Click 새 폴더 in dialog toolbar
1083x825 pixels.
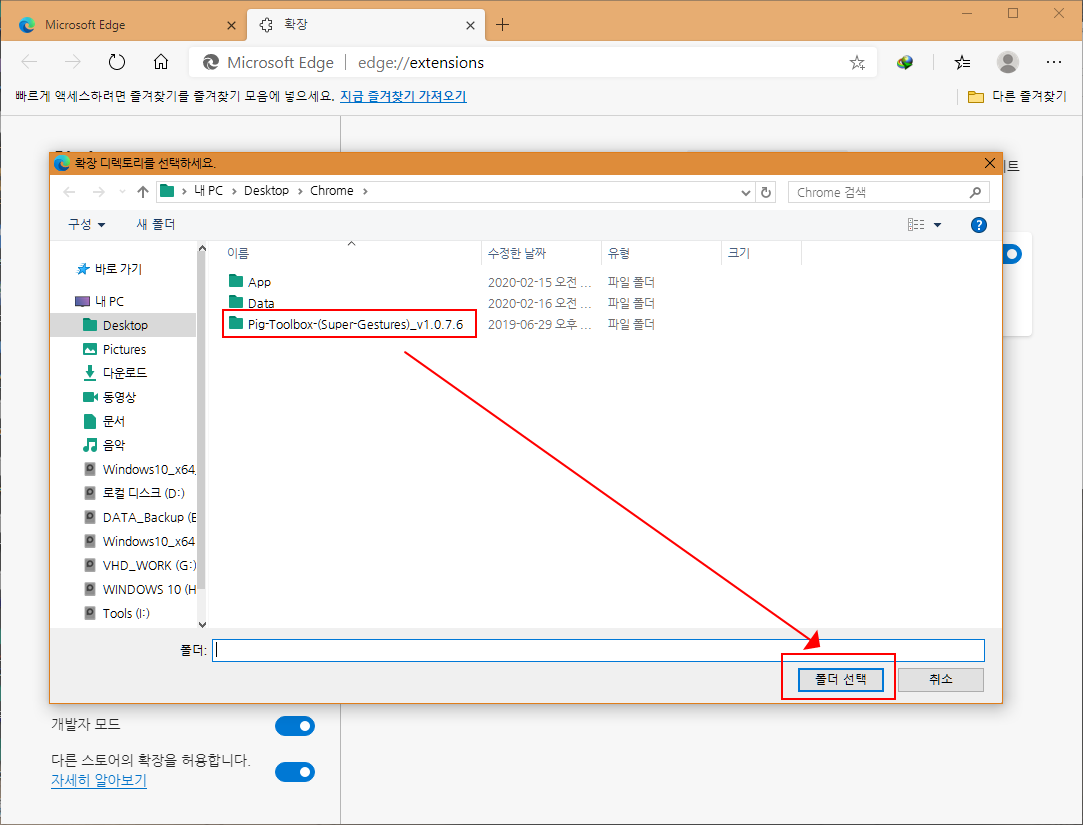coord(155,225)
